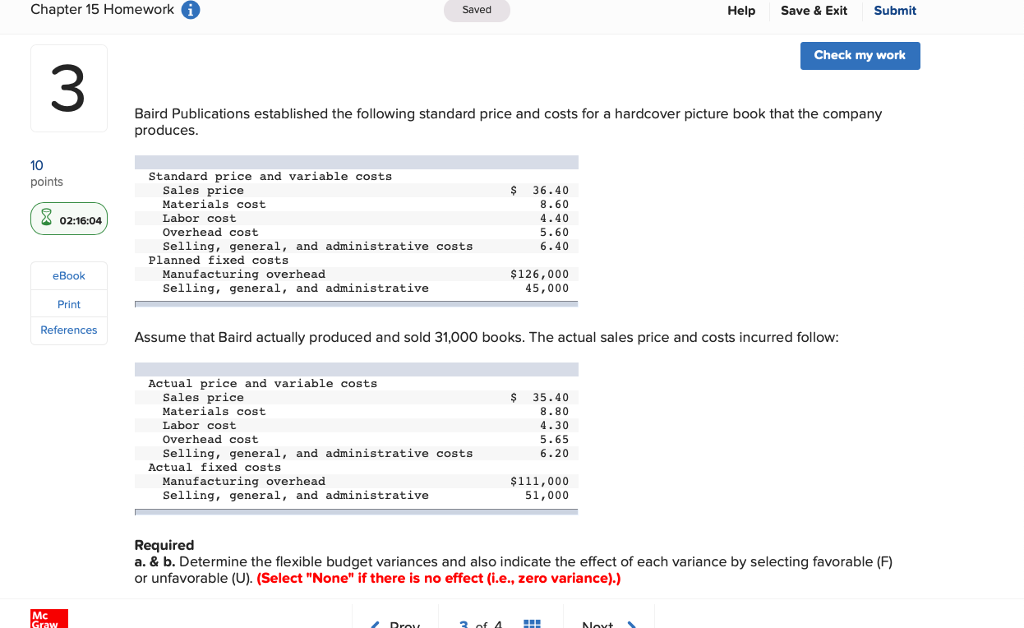Viewport: 1024px width, 628px height.
Task: Open Help
Action: tap(741, 10)
